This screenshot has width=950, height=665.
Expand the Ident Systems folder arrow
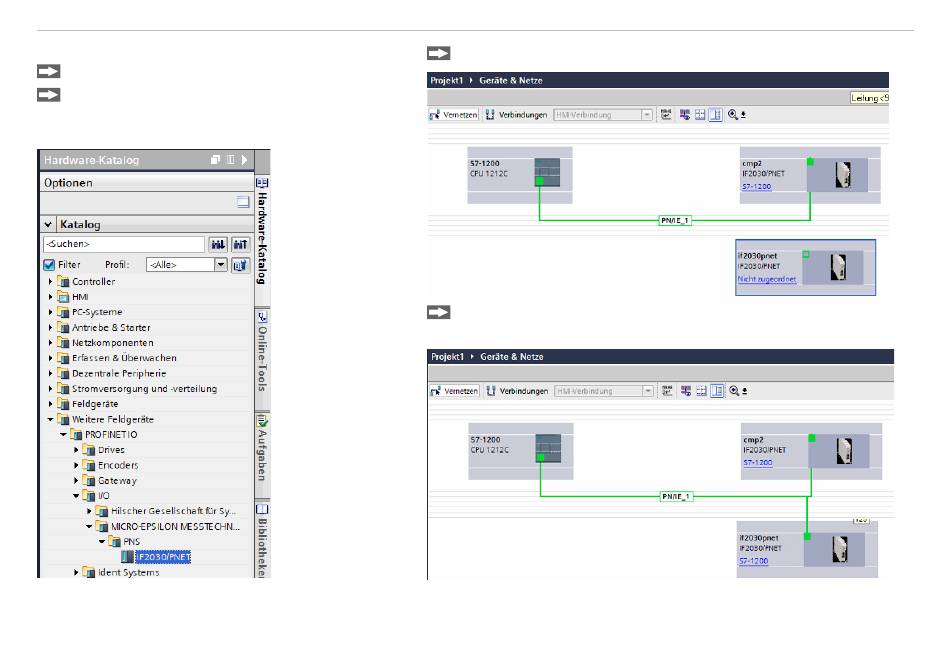coord(76,572)
